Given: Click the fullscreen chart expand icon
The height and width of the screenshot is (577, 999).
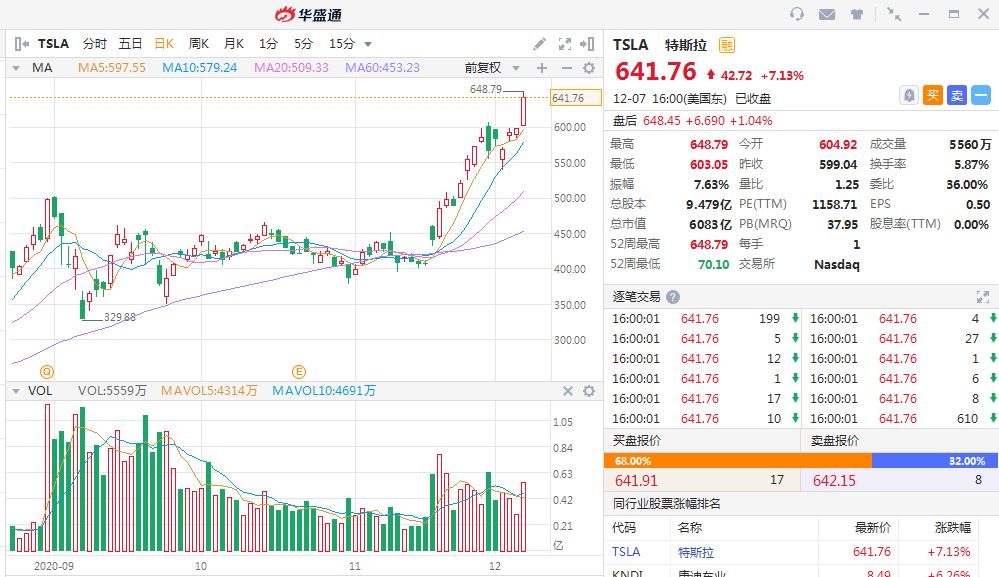Looking at the screenshot, I should 564,44.
